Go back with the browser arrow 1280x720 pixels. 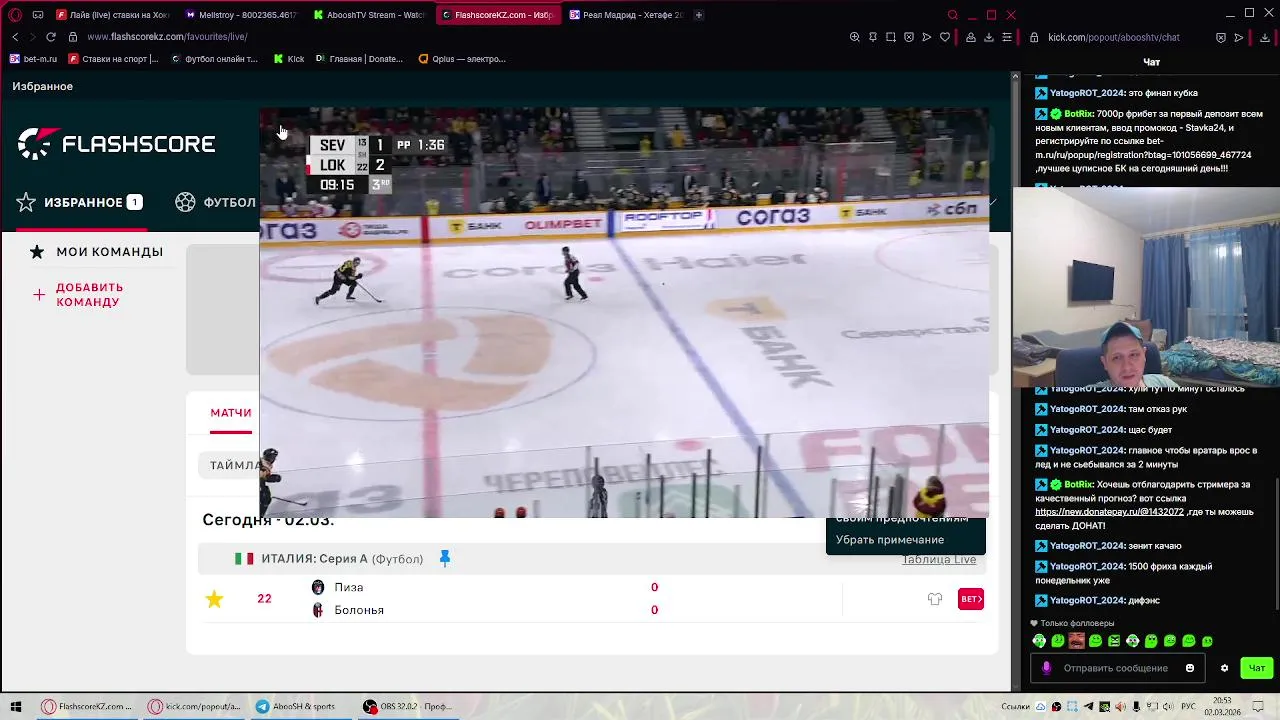[x=15, y=37]
